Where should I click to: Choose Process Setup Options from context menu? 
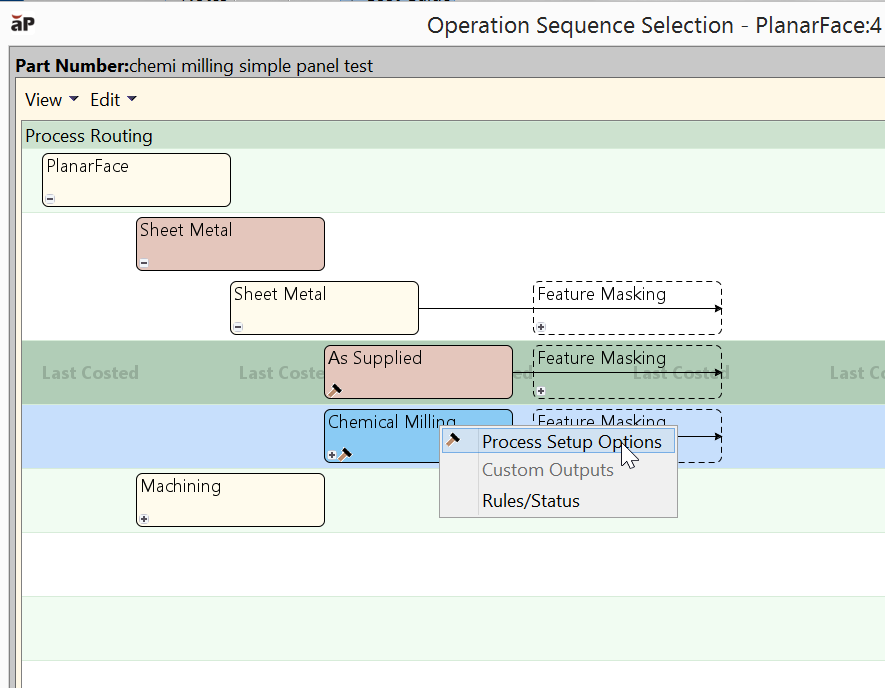[x=571, y=442]
